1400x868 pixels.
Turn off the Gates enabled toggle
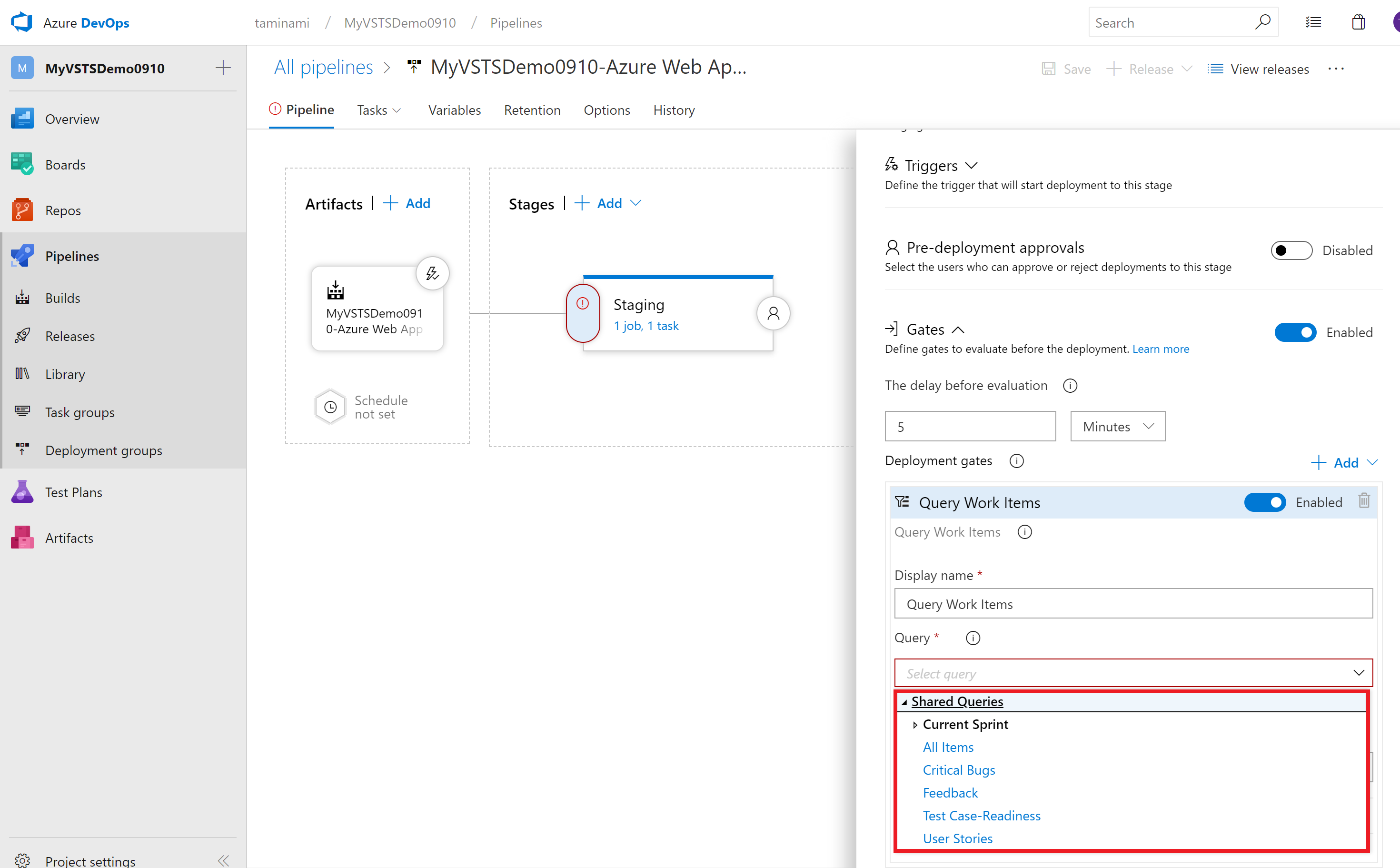(1295, 332)
